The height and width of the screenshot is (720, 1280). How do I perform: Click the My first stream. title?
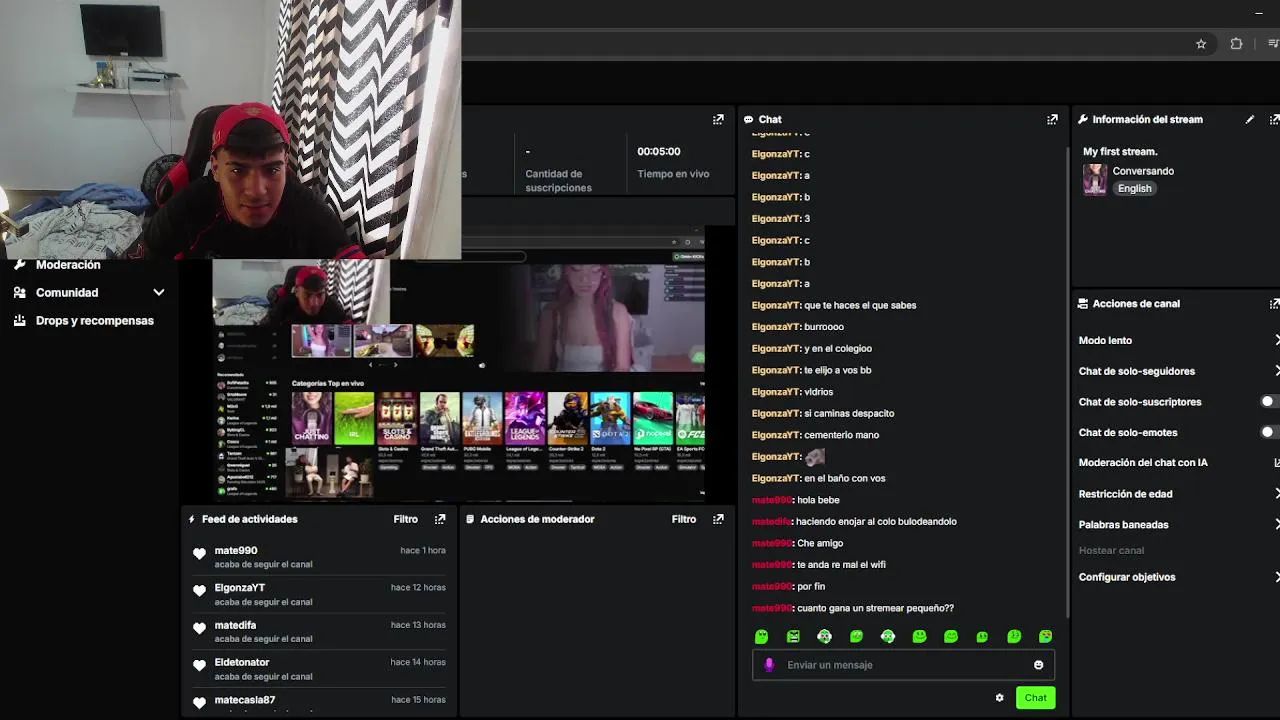(x=1120, y=152)
